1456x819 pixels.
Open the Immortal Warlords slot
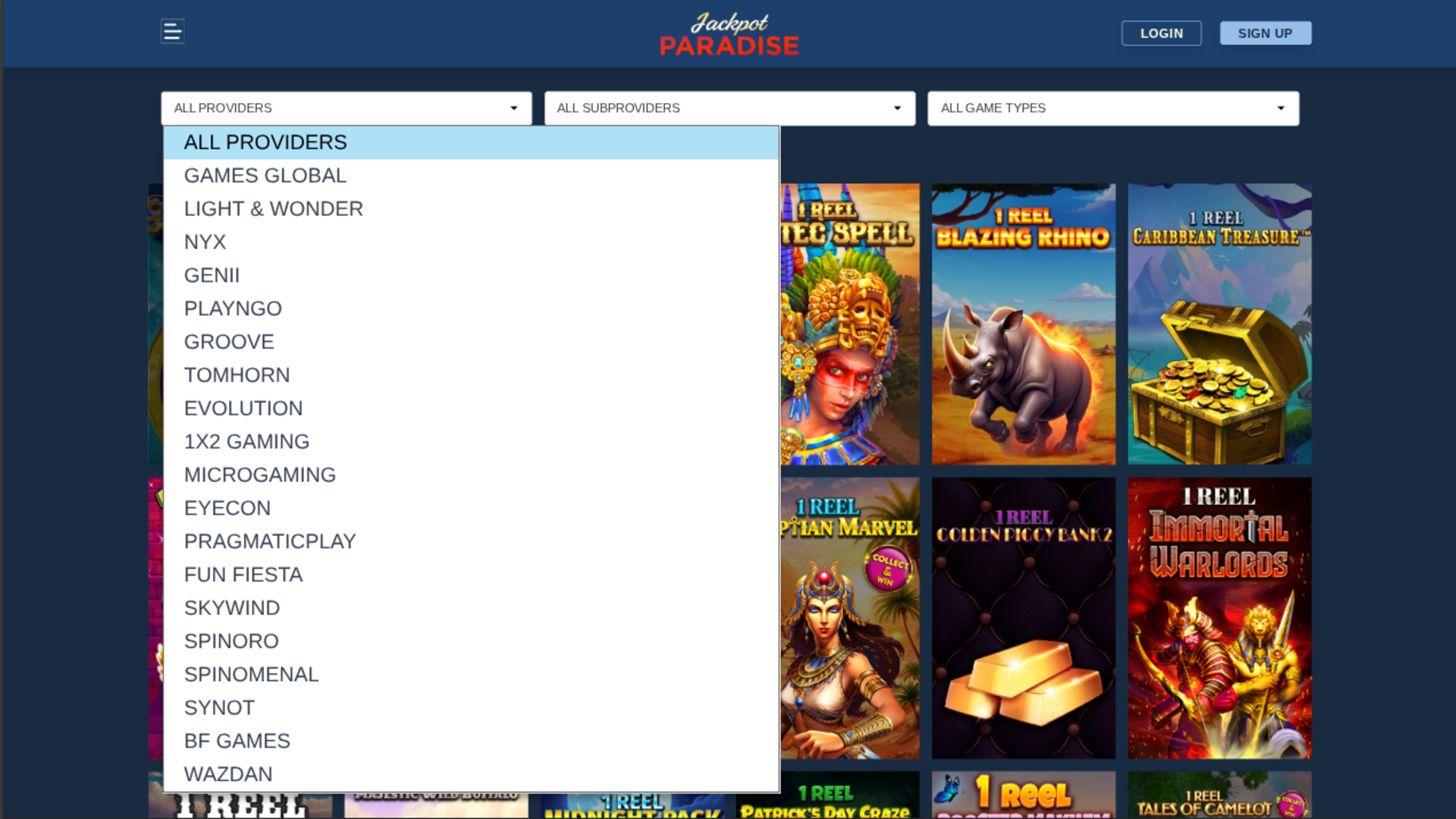click(x=1219, y=617)
